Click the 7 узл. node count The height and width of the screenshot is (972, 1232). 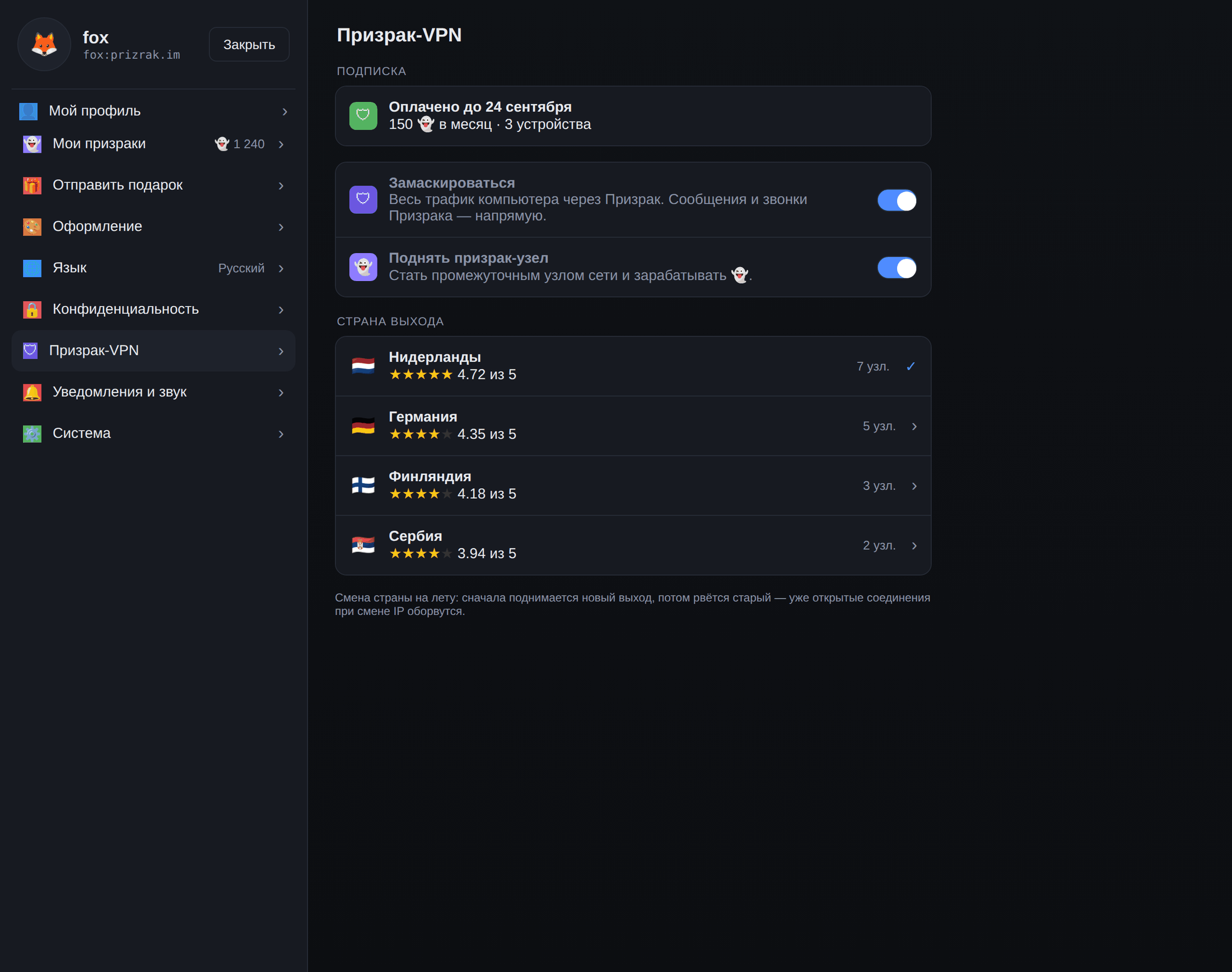873,367
